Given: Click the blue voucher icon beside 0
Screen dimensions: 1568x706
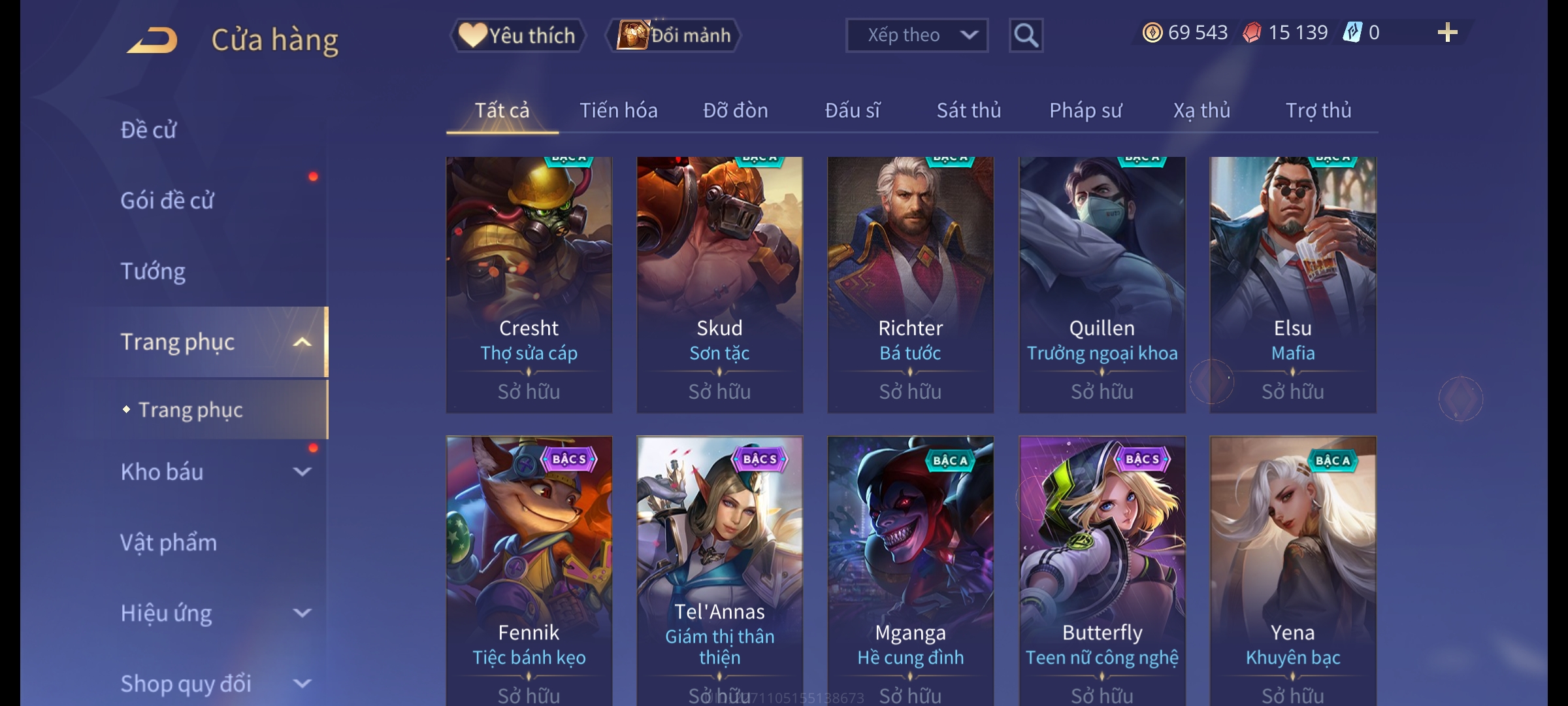Looking at the screenshot, I should point(1352,33).
